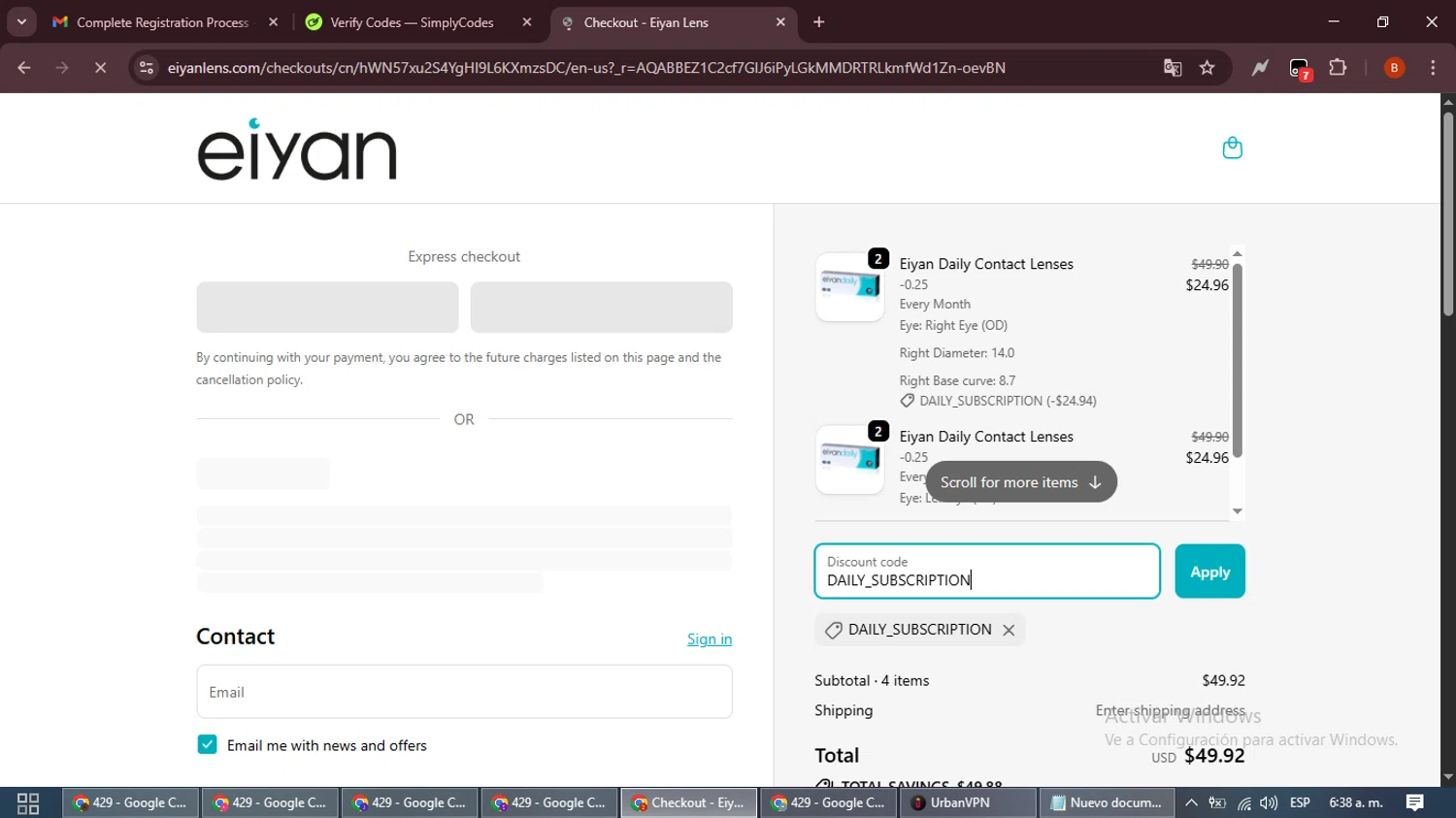Screen dimensions: 1456x818
Task: Open Chrome three-dot menu
Action: coord(1433,68)
